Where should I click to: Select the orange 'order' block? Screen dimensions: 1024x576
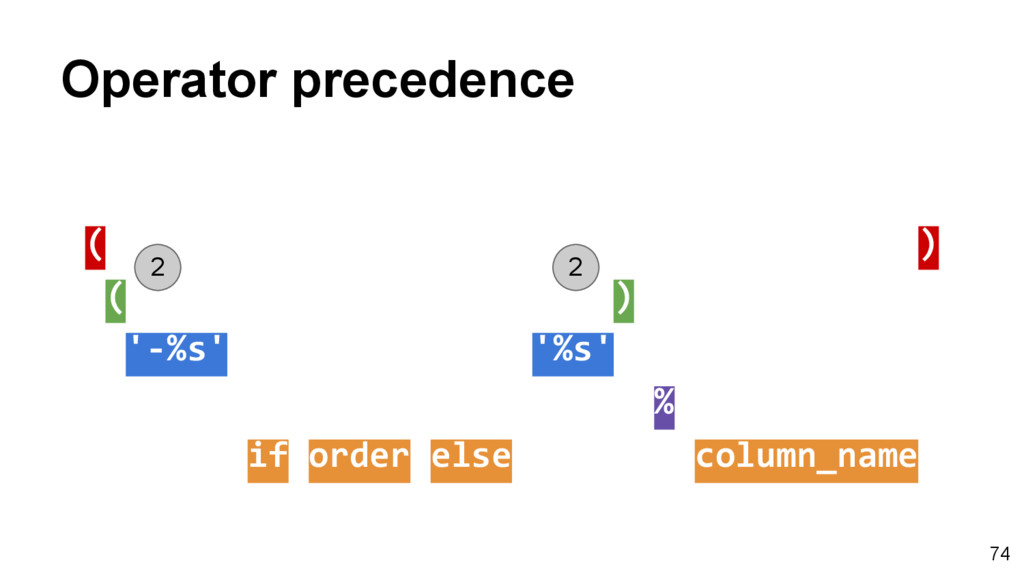[359, 461]
